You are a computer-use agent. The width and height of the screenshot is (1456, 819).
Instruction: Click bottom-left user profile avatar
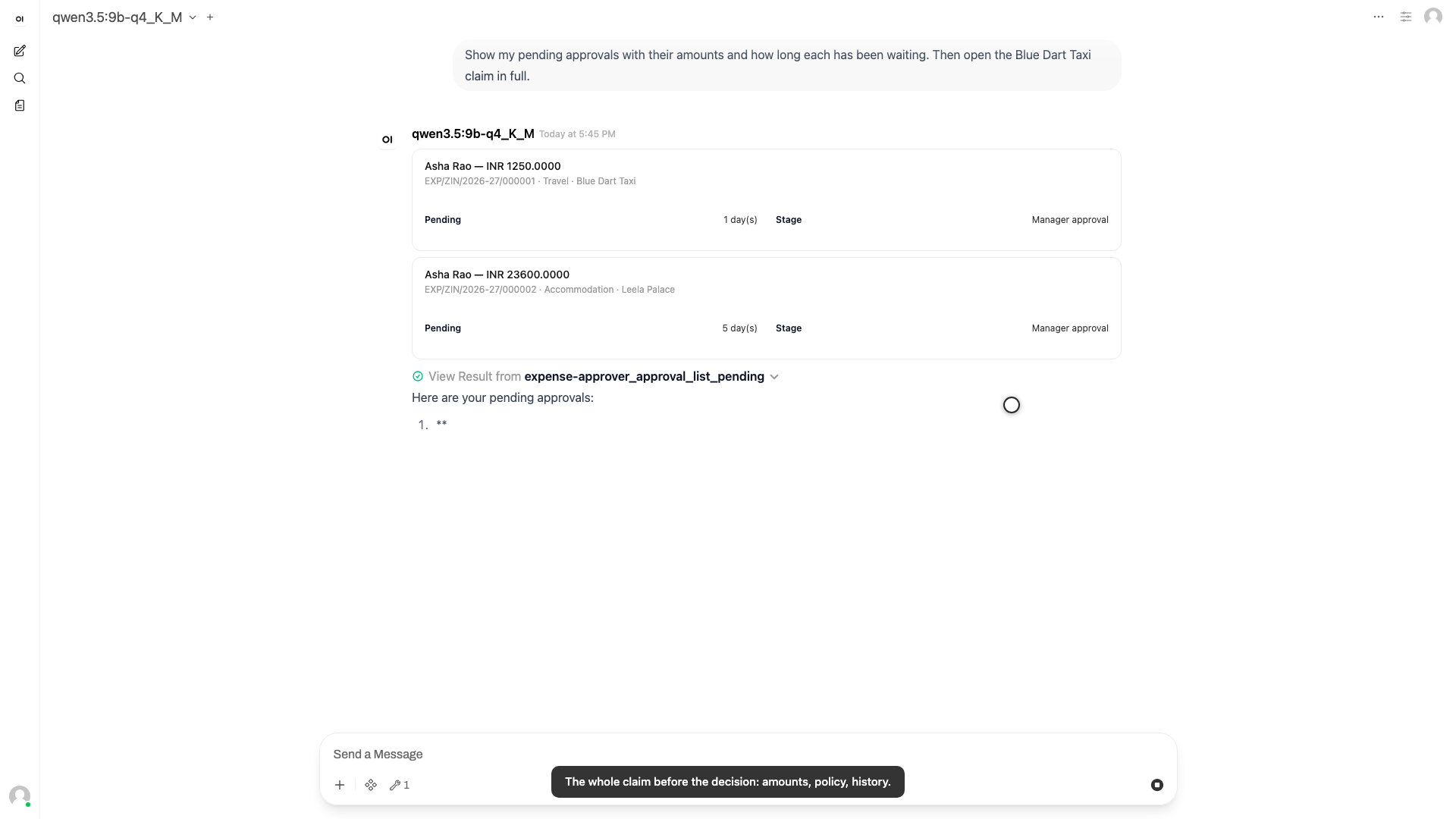tap(20, 795)
